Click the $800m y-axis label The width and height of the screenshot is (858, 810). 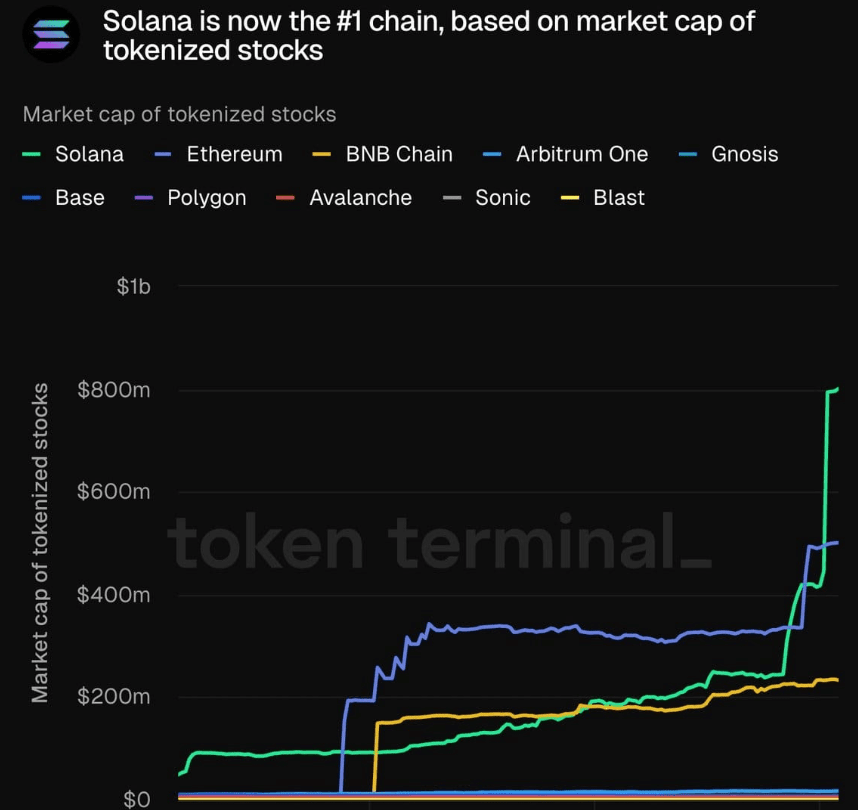[x=114, y=389]
